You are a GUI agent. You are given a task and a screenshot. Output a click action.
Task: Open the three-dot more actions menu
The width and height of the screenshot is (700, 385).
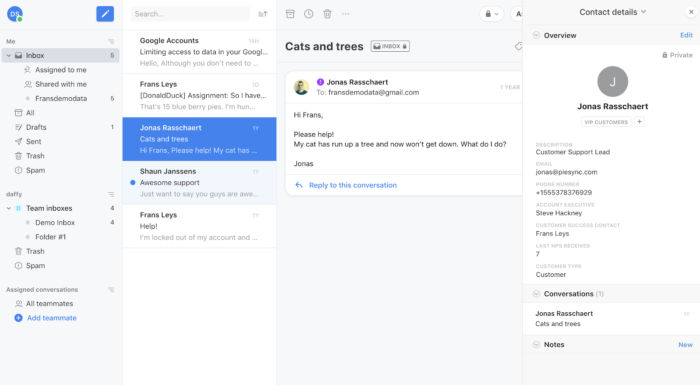tap(346, 14)
